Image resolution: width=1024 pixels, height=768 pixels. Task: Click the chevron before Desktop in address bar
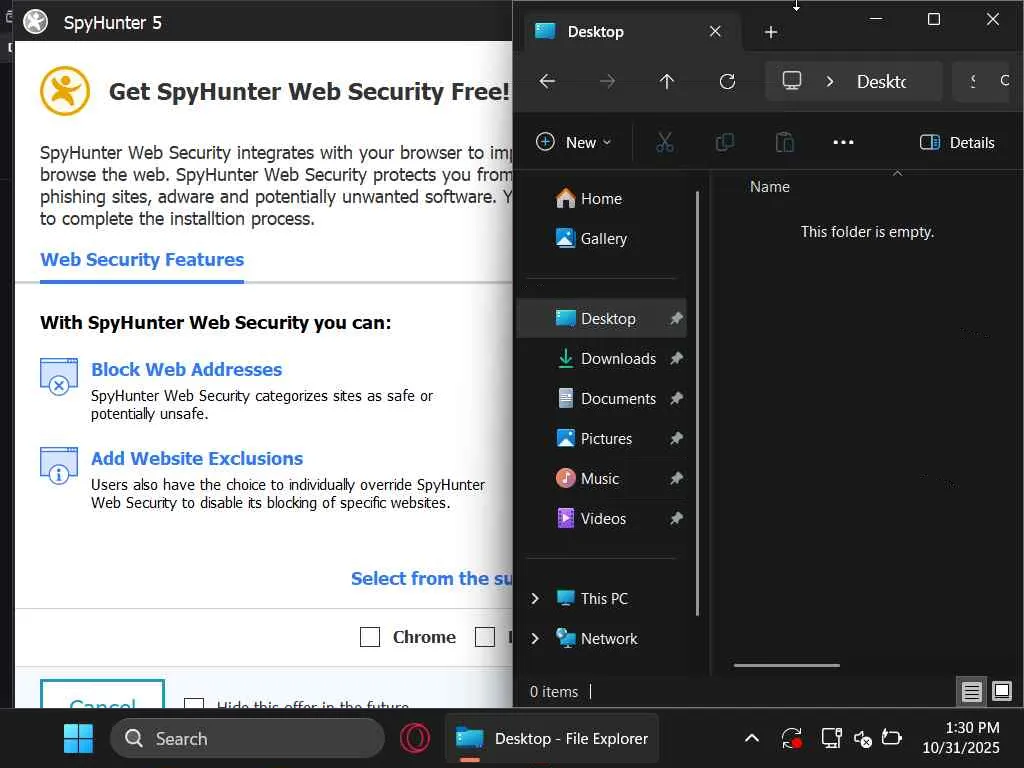pos(829,82)
